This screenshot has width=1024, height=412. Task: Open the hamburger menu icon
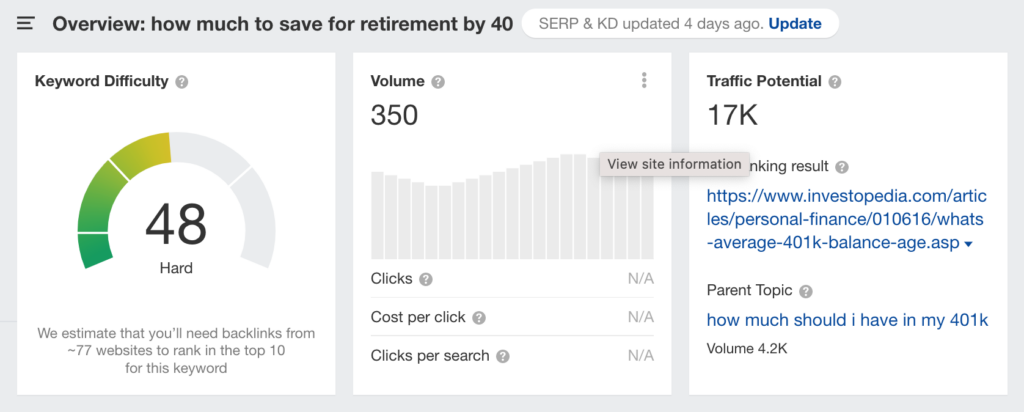(x=26, y=23)
